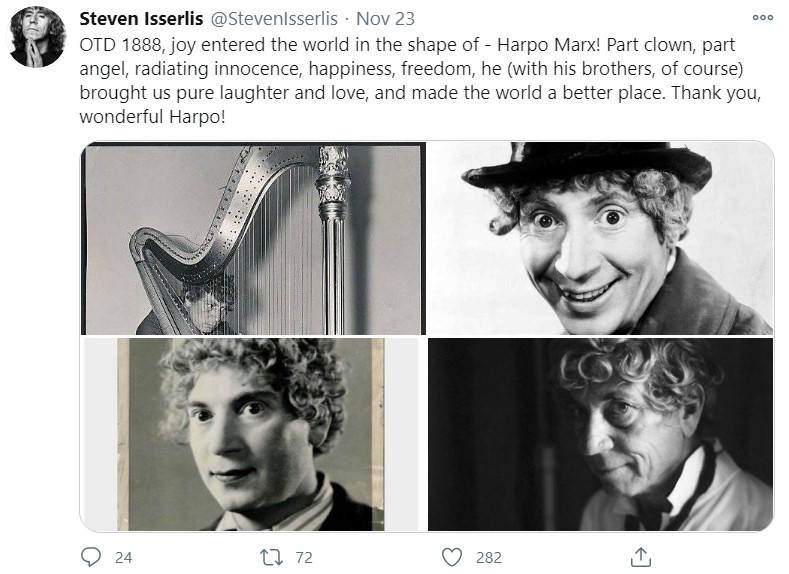
Task: Click the retweet count showing 72
Action: click(x=303, y=557)
